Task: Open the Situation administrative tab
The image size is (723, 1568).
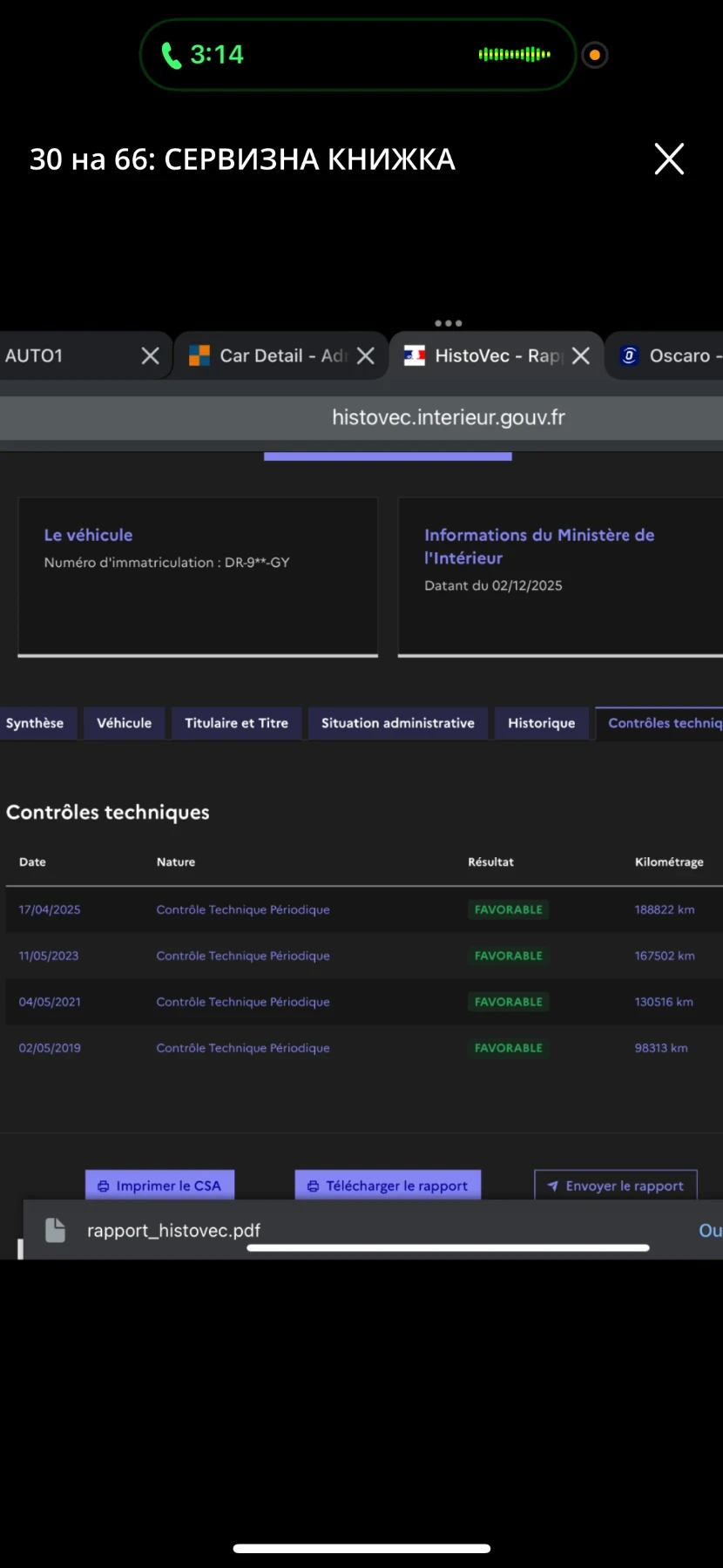Action: [x=397, y=723]
